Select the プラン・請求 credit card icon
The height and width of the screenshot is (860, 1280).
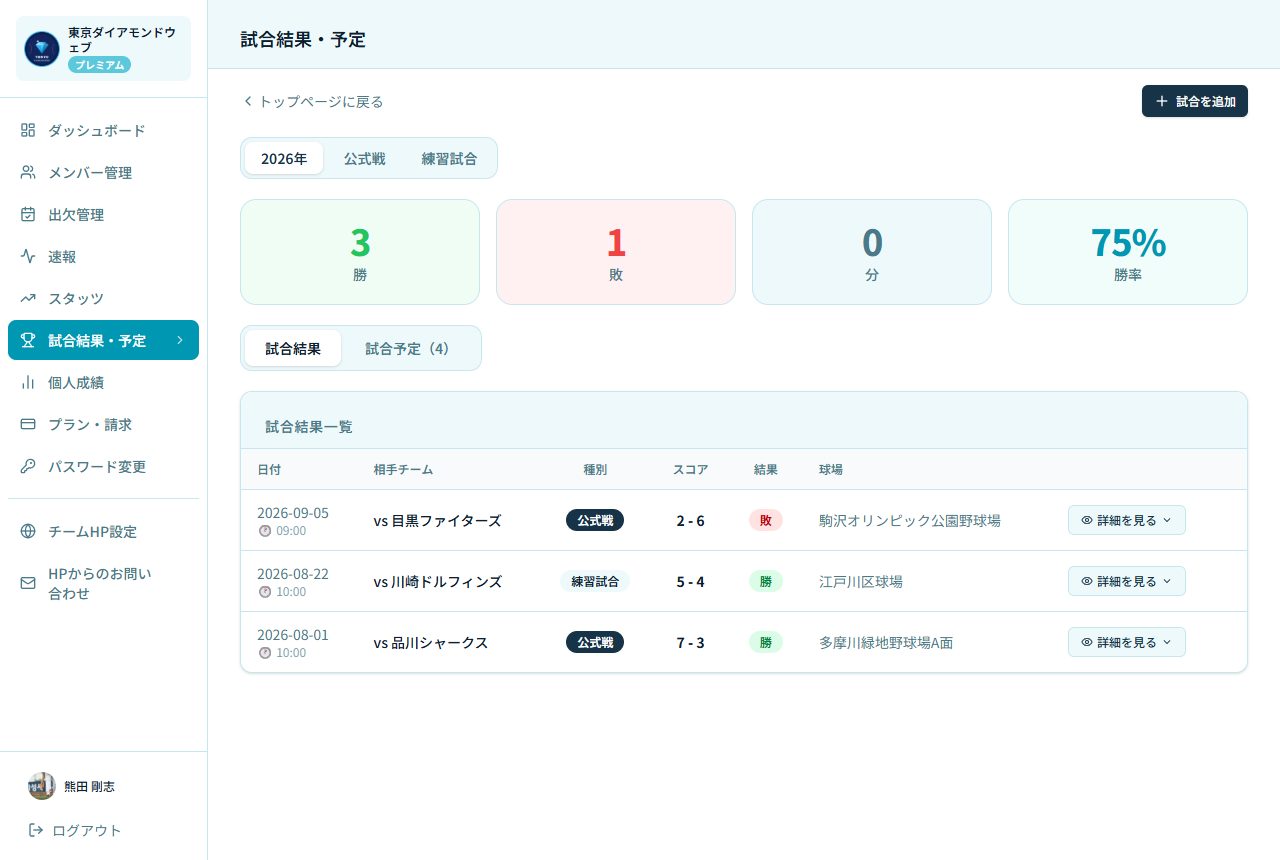[x=28, y=425]
